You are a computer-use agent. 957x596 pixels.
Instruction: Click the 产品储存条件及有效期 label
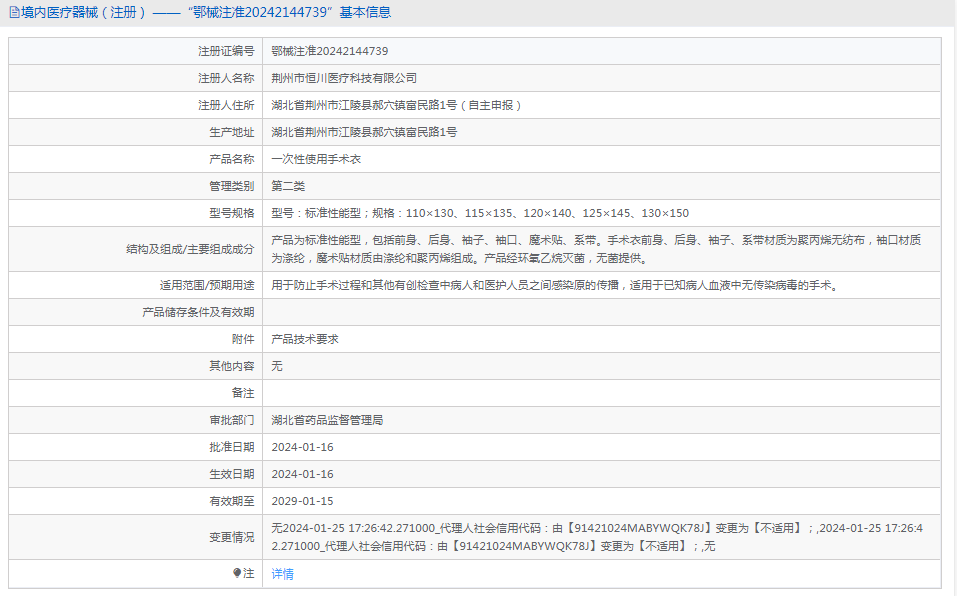[x=198, y=312]
